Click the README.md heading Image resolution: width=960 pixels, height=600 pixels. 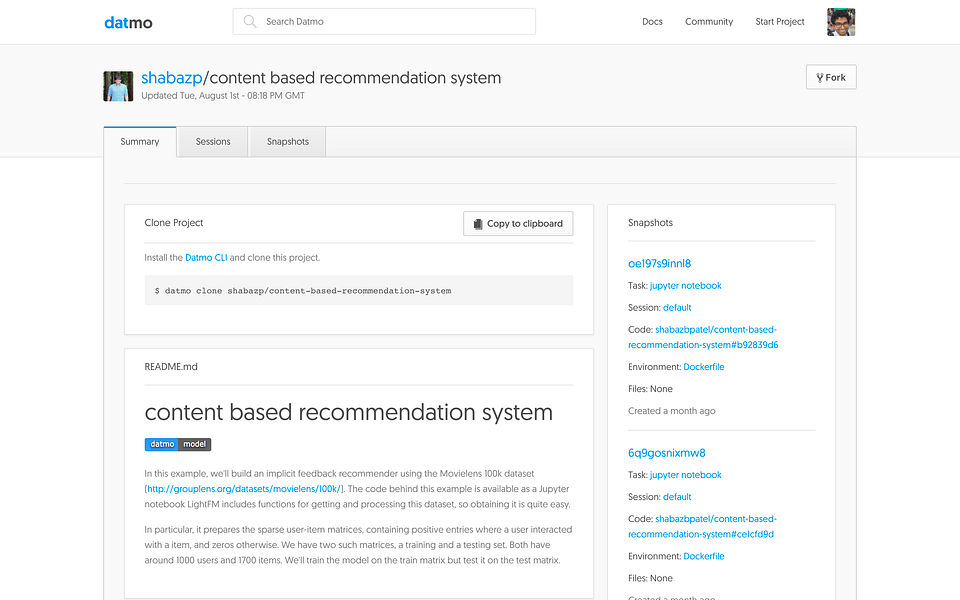171,367
